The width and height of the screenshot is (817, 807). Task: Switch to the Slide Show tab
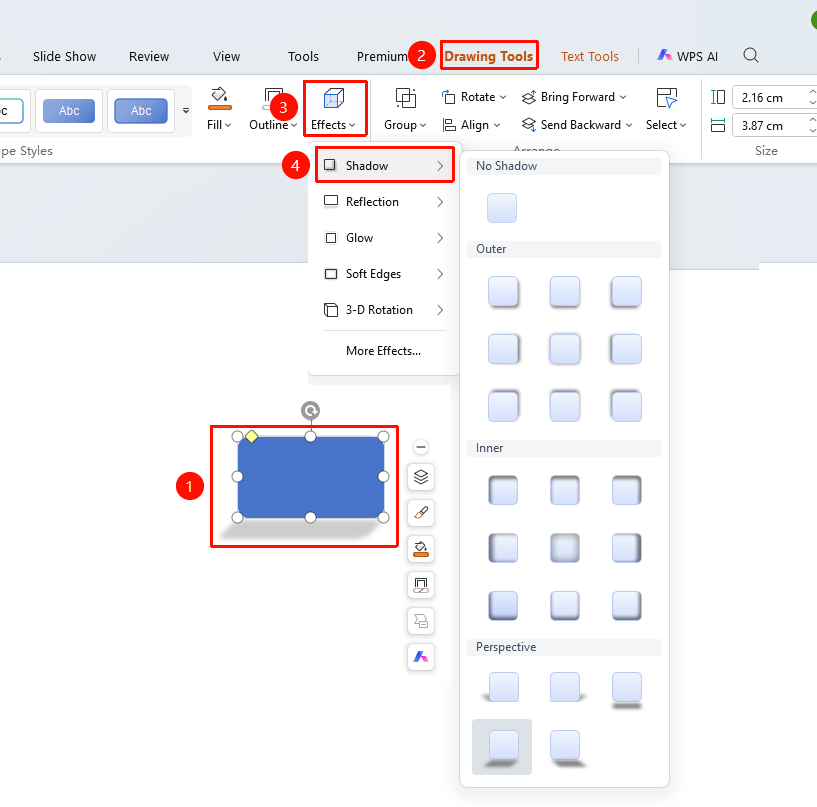click(65, 56)
